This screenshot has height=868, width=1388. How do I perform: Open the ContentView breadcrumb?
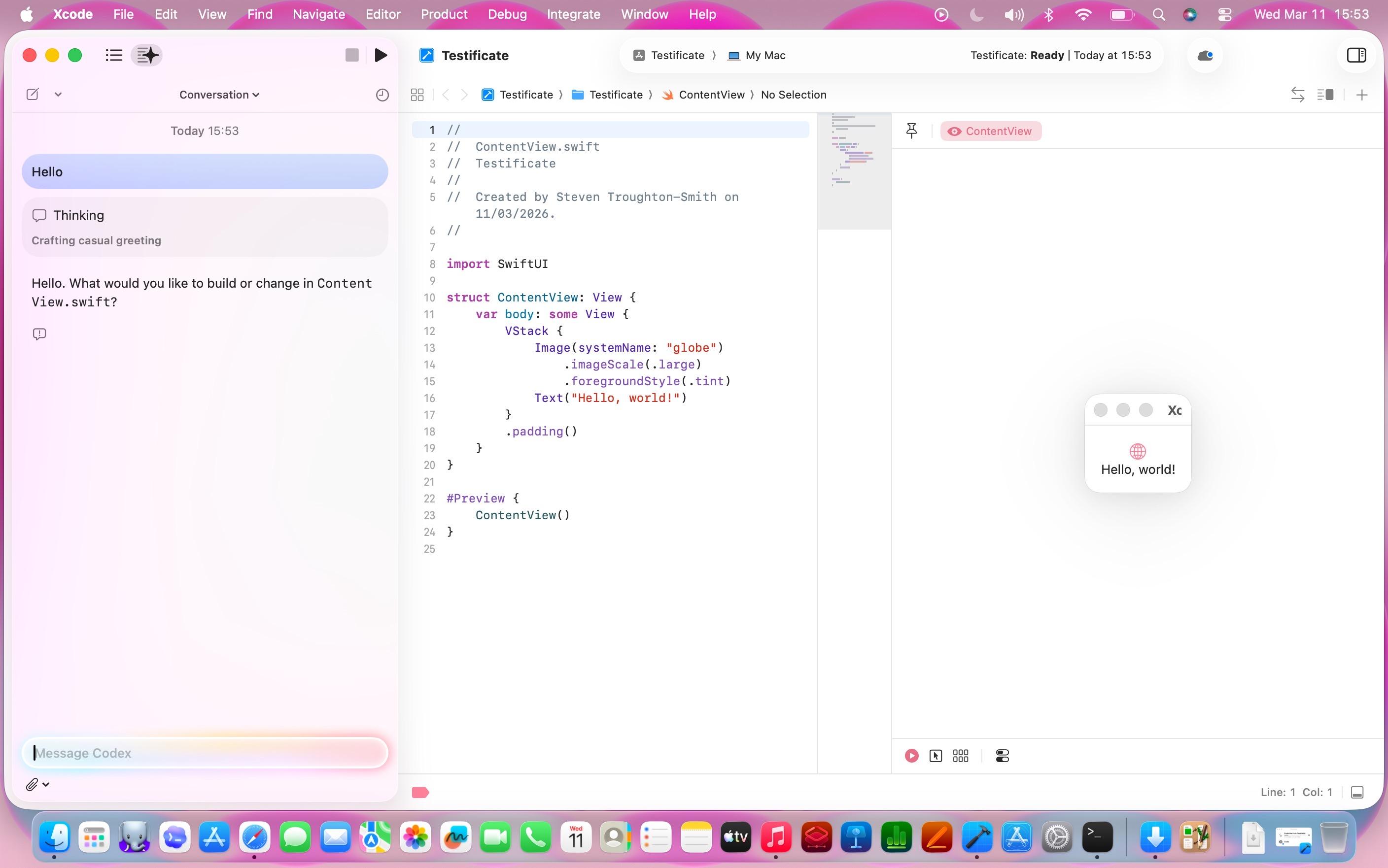coord(703,95)
